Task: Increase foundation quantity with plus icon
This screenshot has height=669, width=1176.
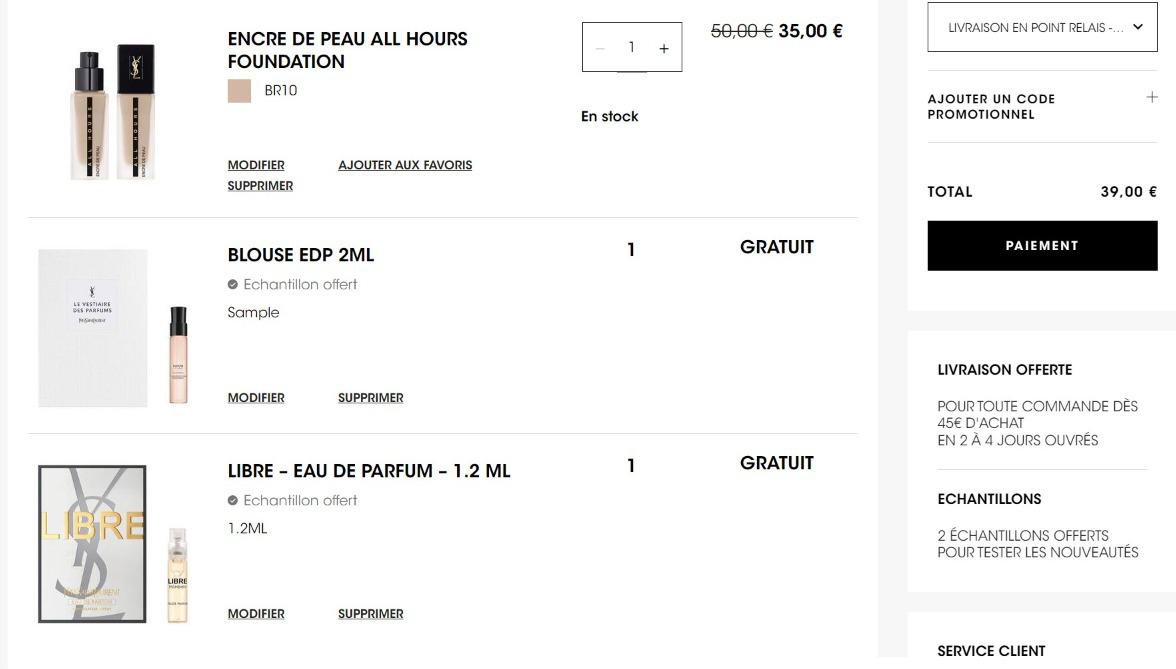Action: (663, 49)
